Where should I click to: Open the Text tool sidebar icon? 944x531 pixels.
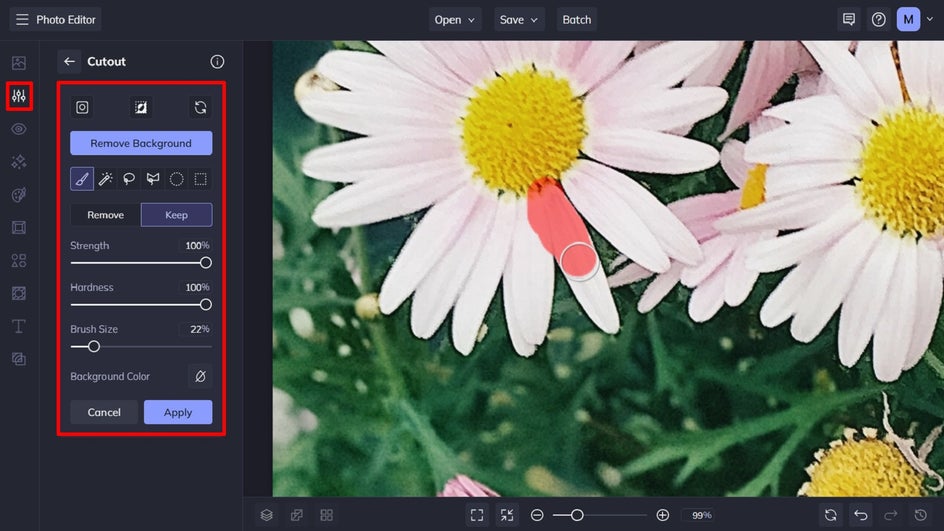point(19,326)
